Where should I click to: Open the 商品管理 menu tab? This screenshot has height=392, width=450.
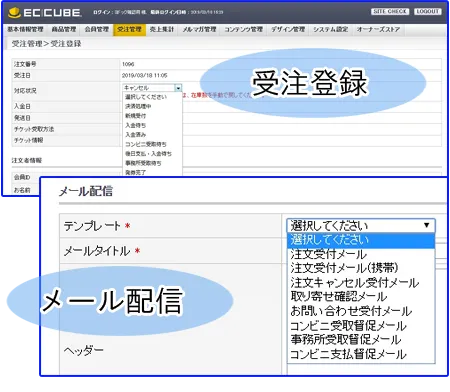(x=64, y=29)
